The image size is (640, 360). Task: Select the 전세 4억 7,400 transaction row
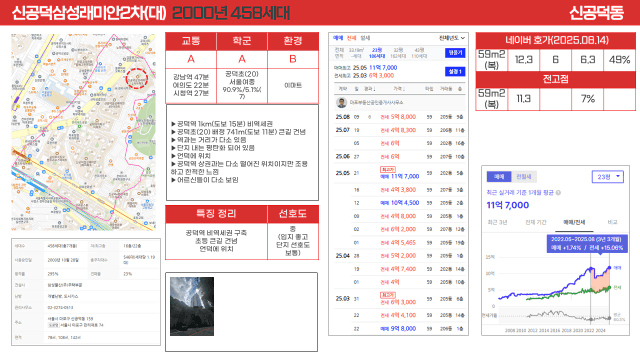(x=400, y=269)
